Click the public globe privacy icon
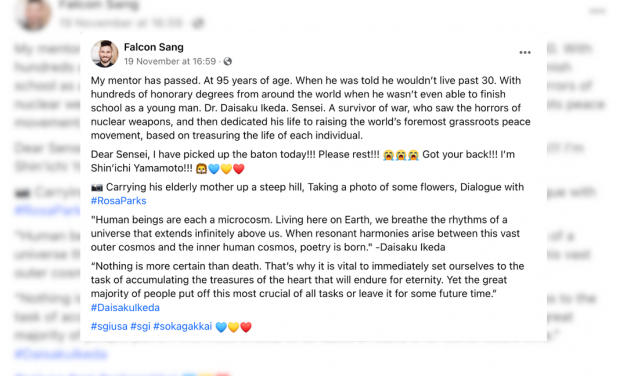The width and height of the screenshot is (627, 376). point(228,61)
